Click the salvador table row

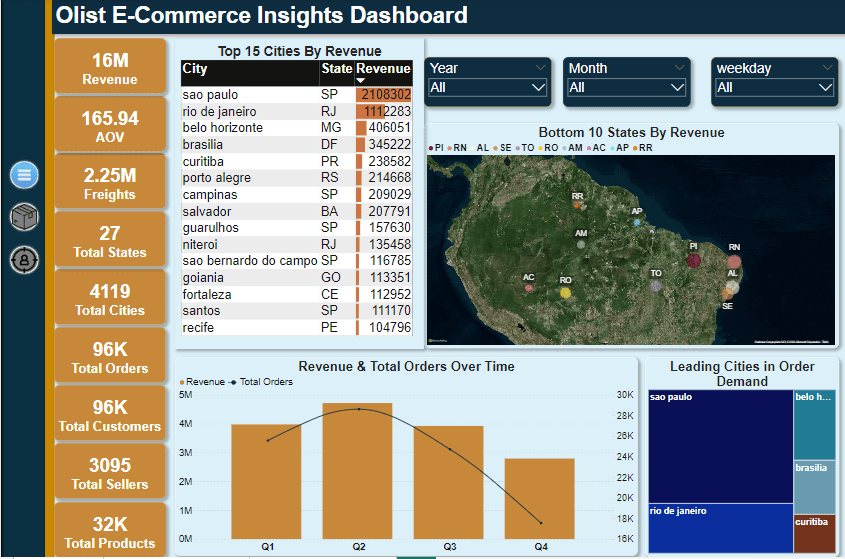click(297, 211)
